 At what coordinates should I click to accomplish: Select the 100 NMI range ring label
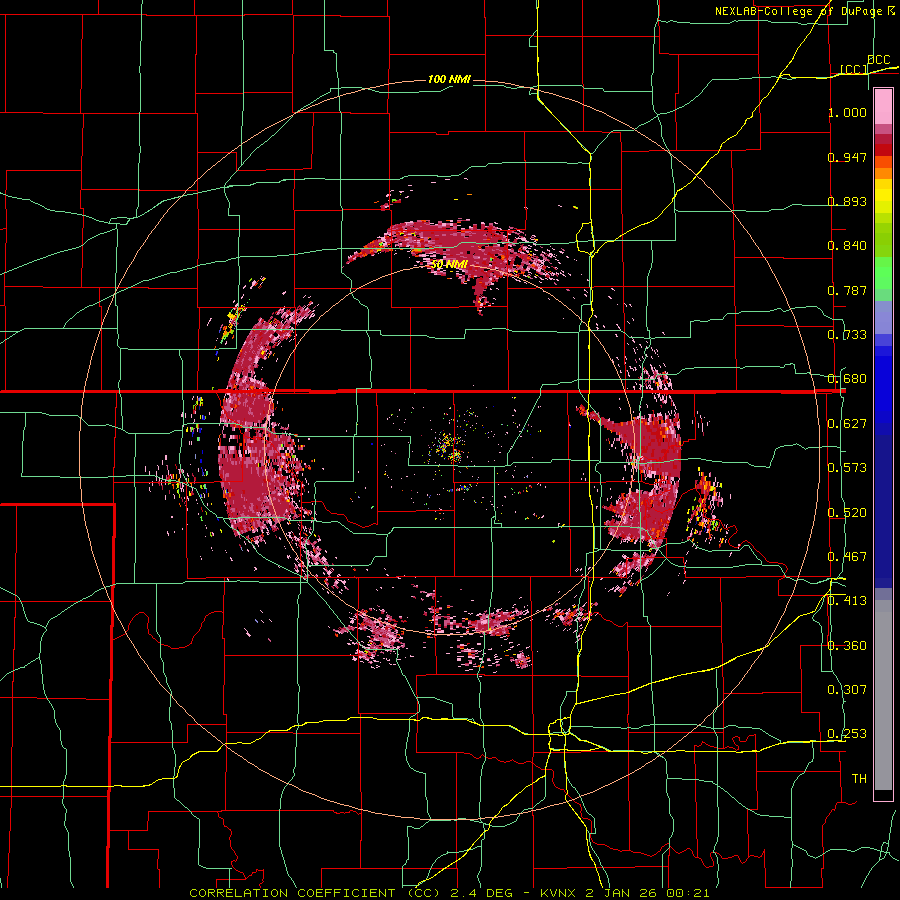449,79
